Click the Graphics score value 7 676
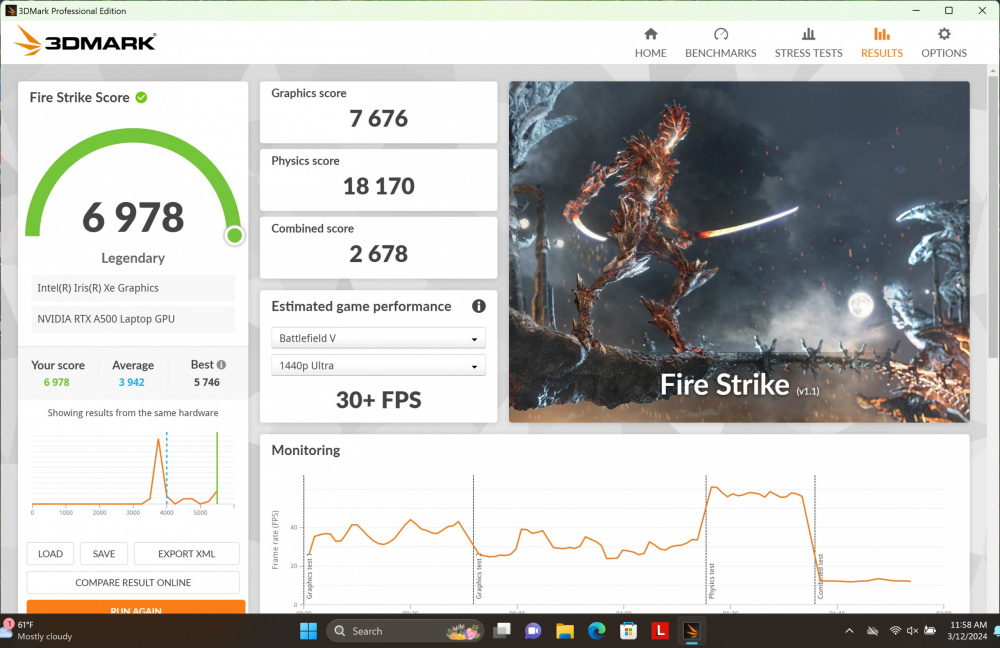1000x648 pixels. (378, 119)
